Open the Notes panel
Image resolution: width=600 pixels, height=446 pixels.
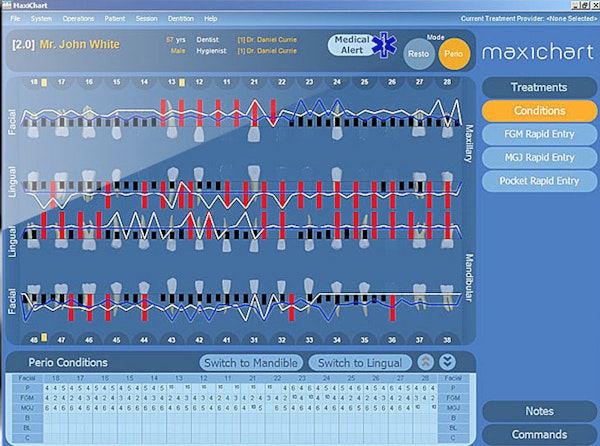pos(539,411)
